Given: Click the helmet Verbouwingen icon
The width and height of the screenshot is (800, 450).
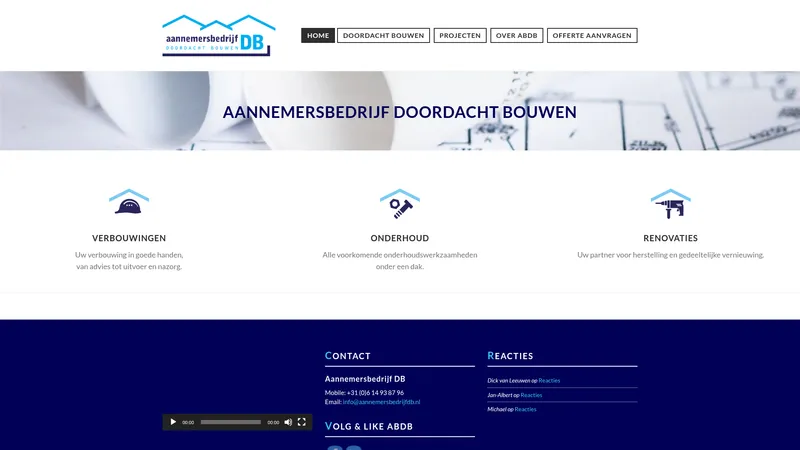Looking at the screenshot, I should point(129,203).
